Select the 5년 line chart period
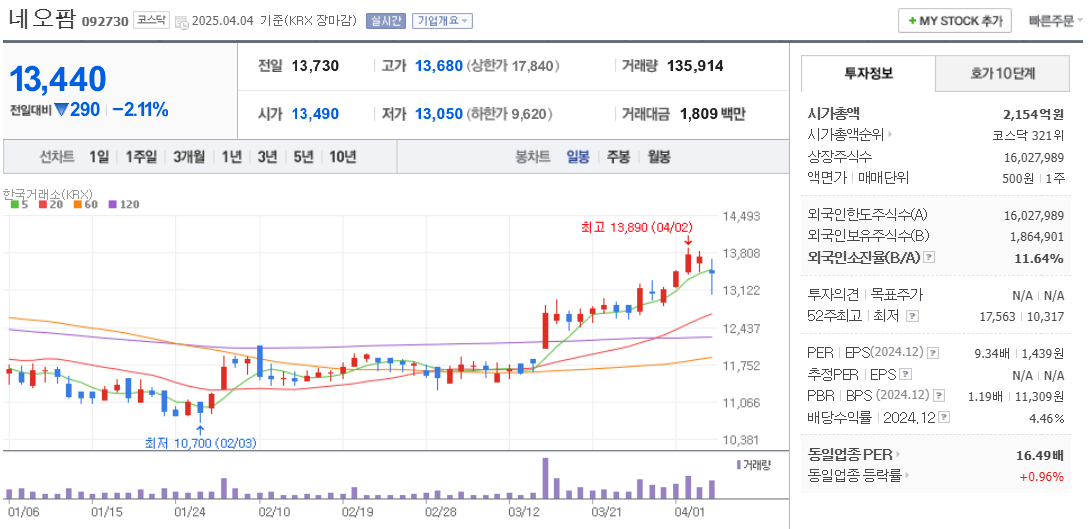This screenshot has height=529, width=1090. point(303,156)
